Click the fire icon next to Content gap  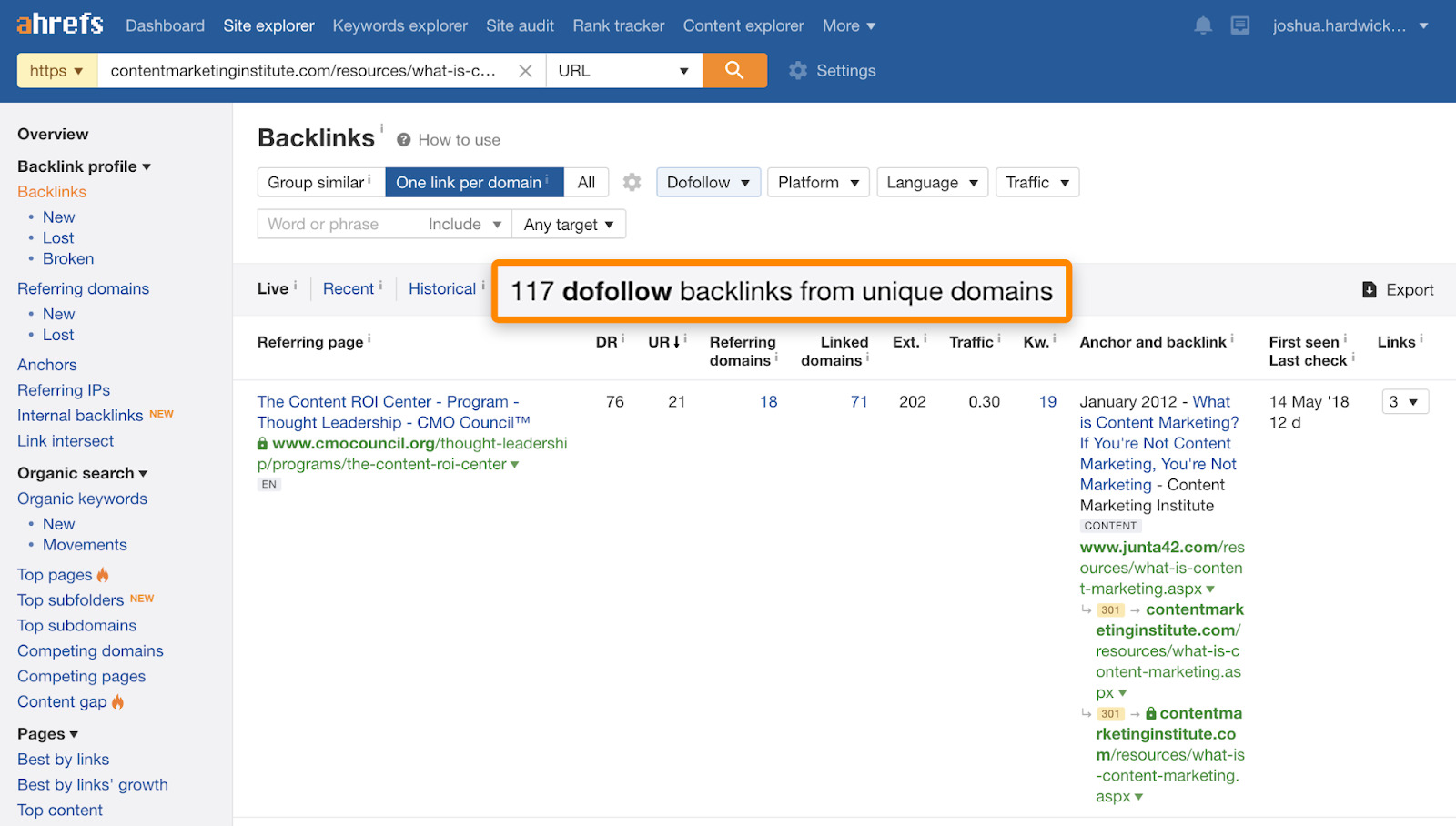118,701
